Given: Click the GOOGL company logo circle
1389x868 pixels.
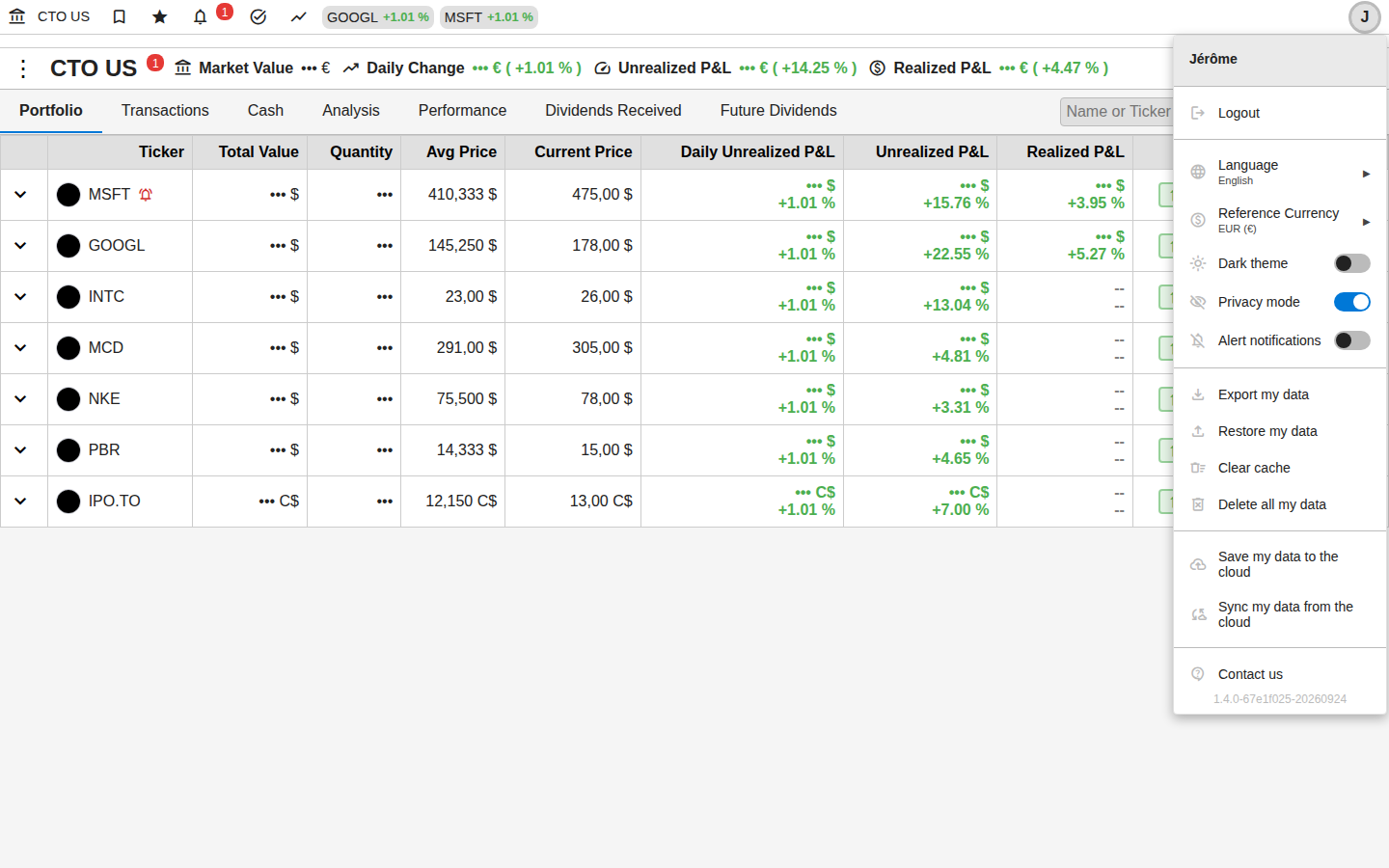Looking at the screenshot, I should click(68, 246).
